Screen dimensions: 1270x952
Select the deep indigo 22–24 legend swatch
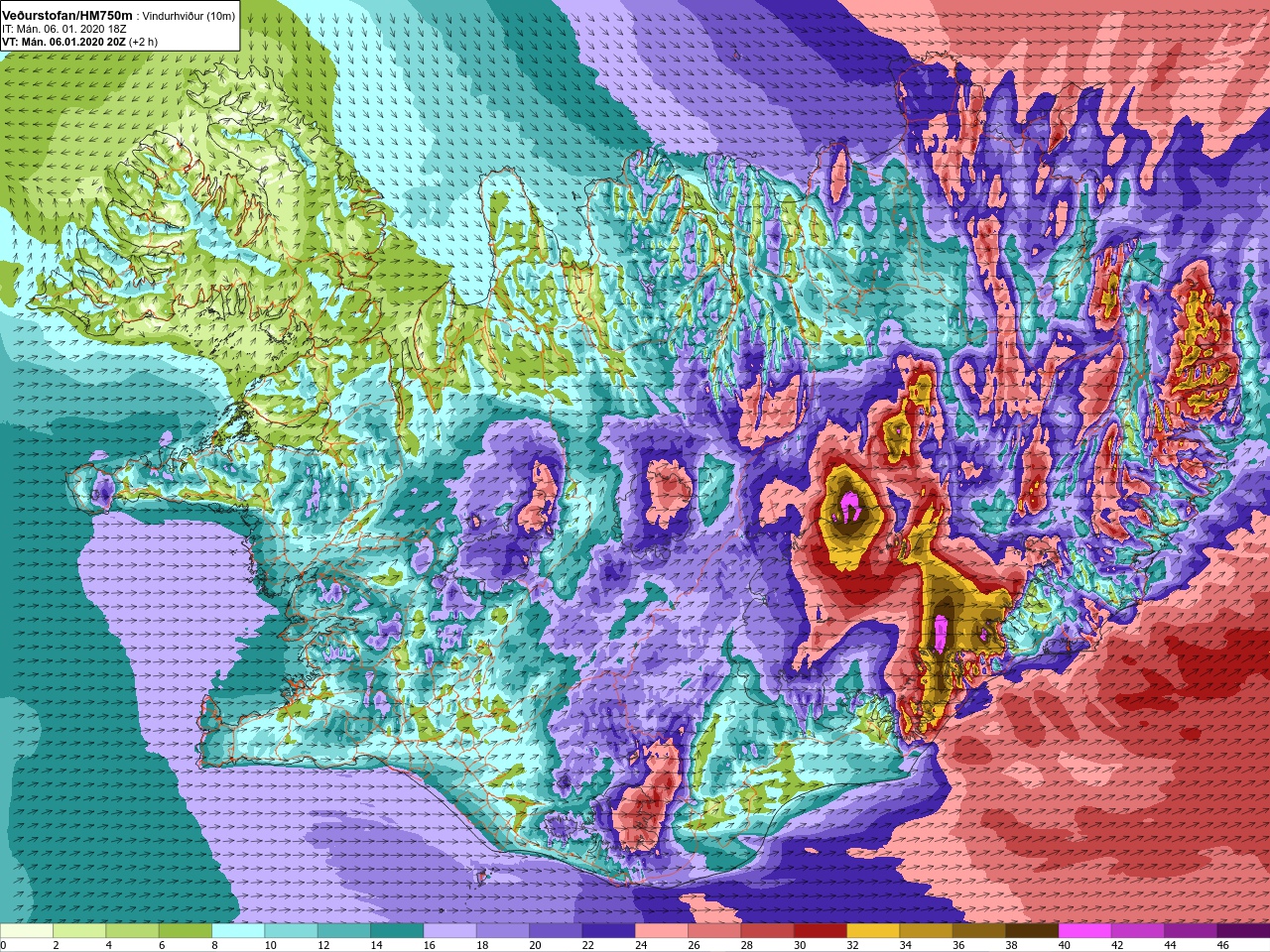(608, 931)
